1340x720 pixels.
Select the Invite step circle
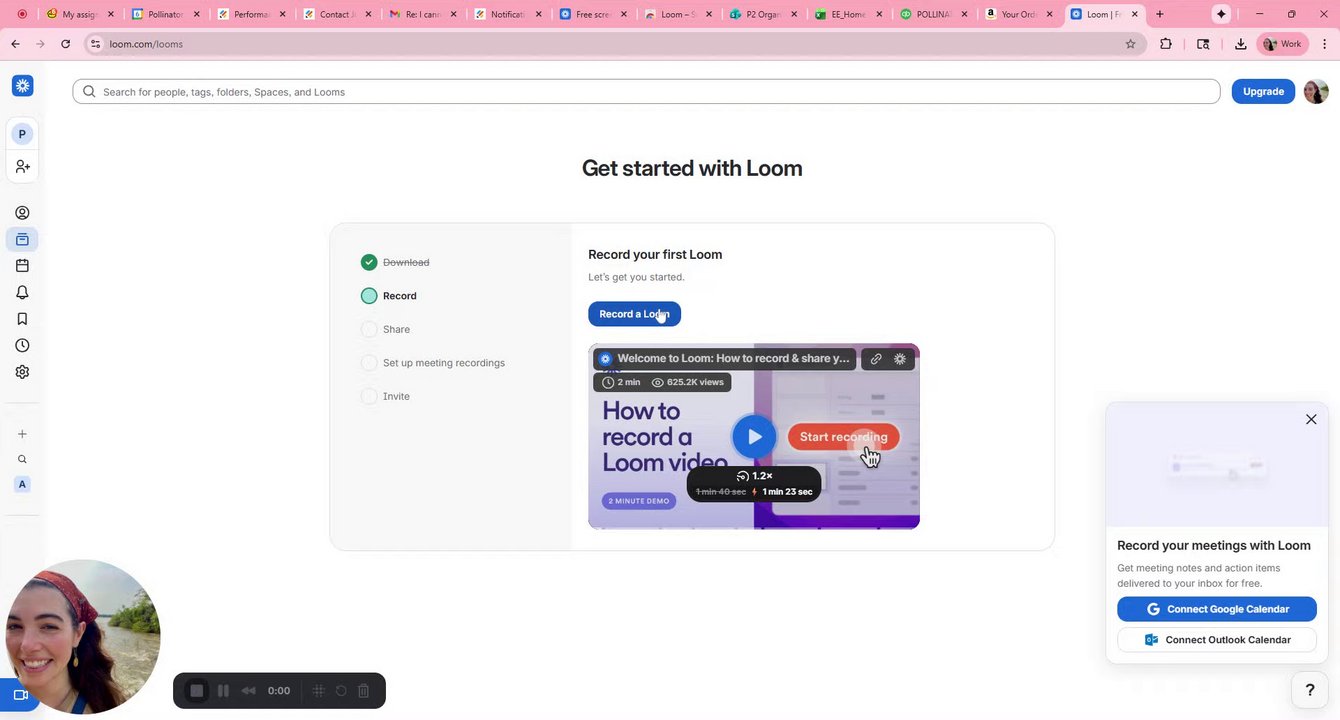369,396
